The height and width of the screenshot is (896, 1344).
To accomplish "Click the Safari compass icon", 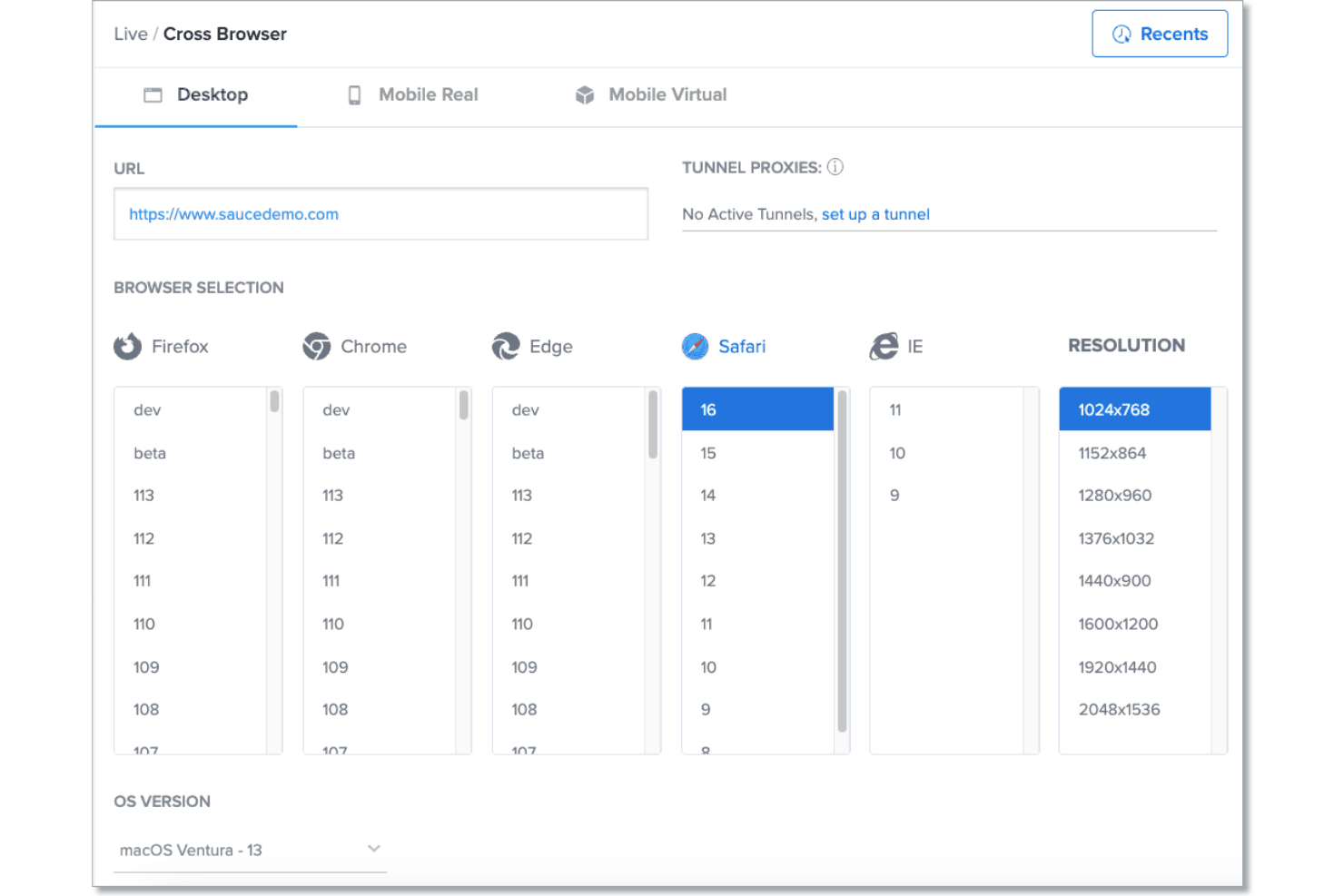I will coord(695,346).
